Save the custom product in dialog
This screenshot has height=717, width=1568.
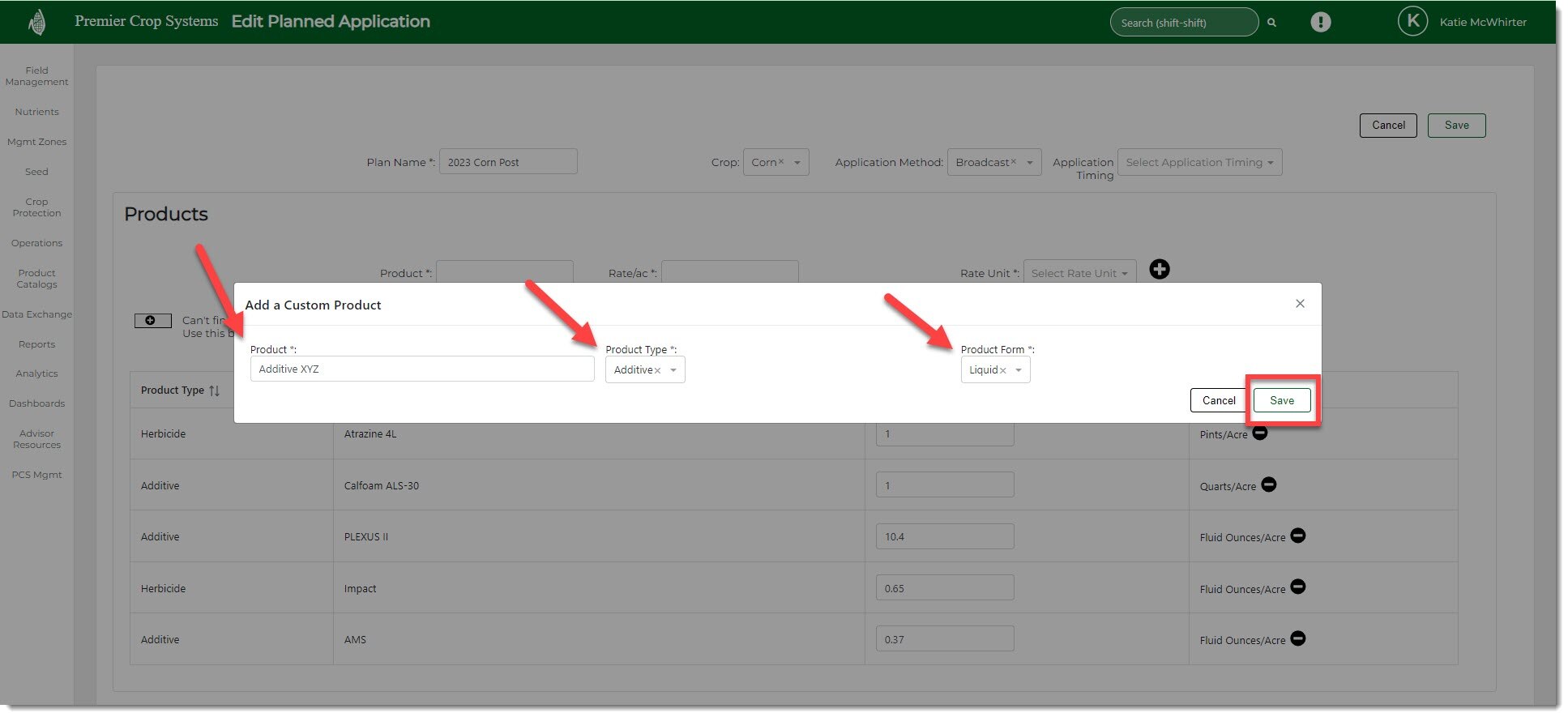pyautogui.click(x=1281, y=400)
